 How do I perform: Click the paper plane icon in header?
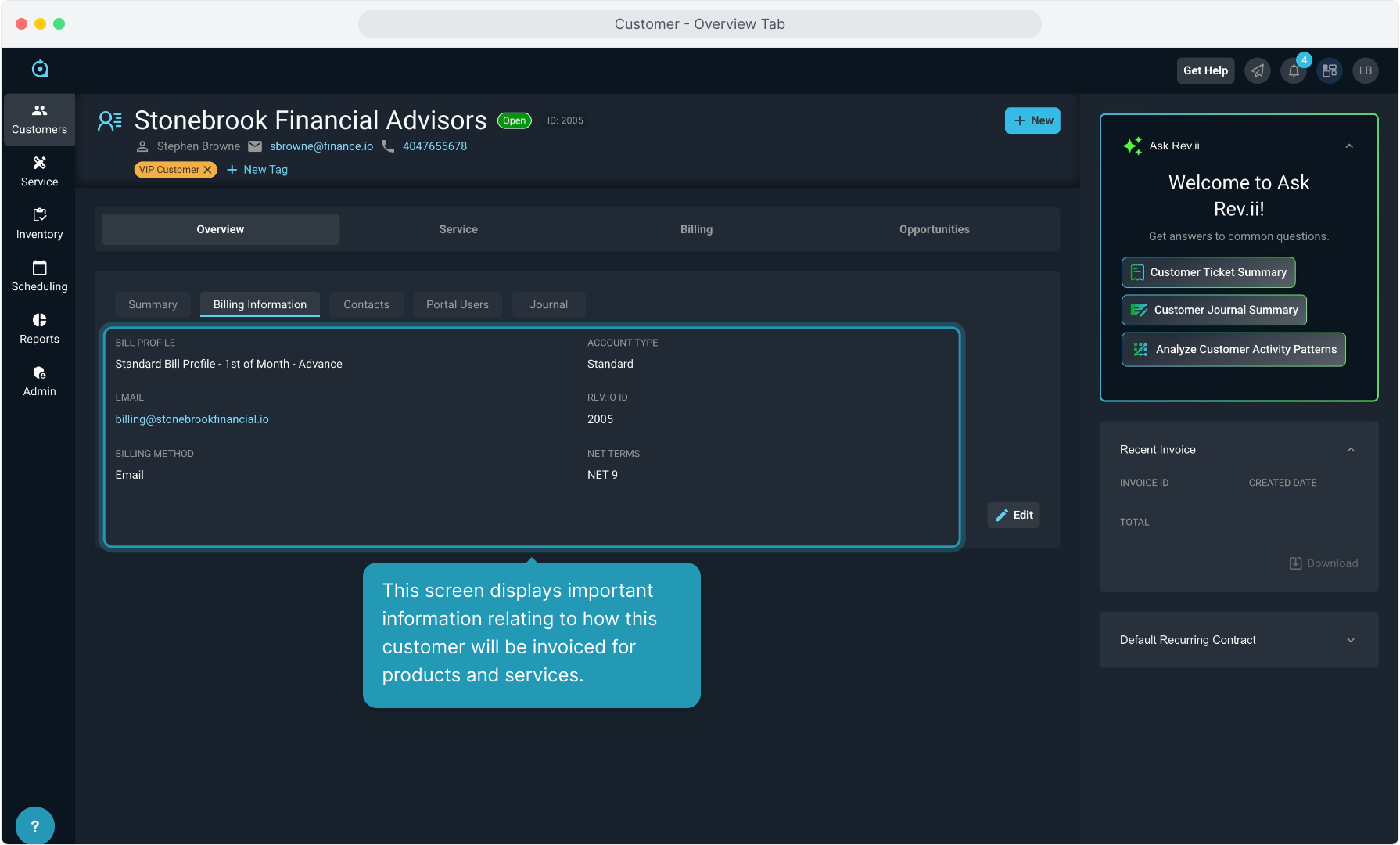(1258, 71)
